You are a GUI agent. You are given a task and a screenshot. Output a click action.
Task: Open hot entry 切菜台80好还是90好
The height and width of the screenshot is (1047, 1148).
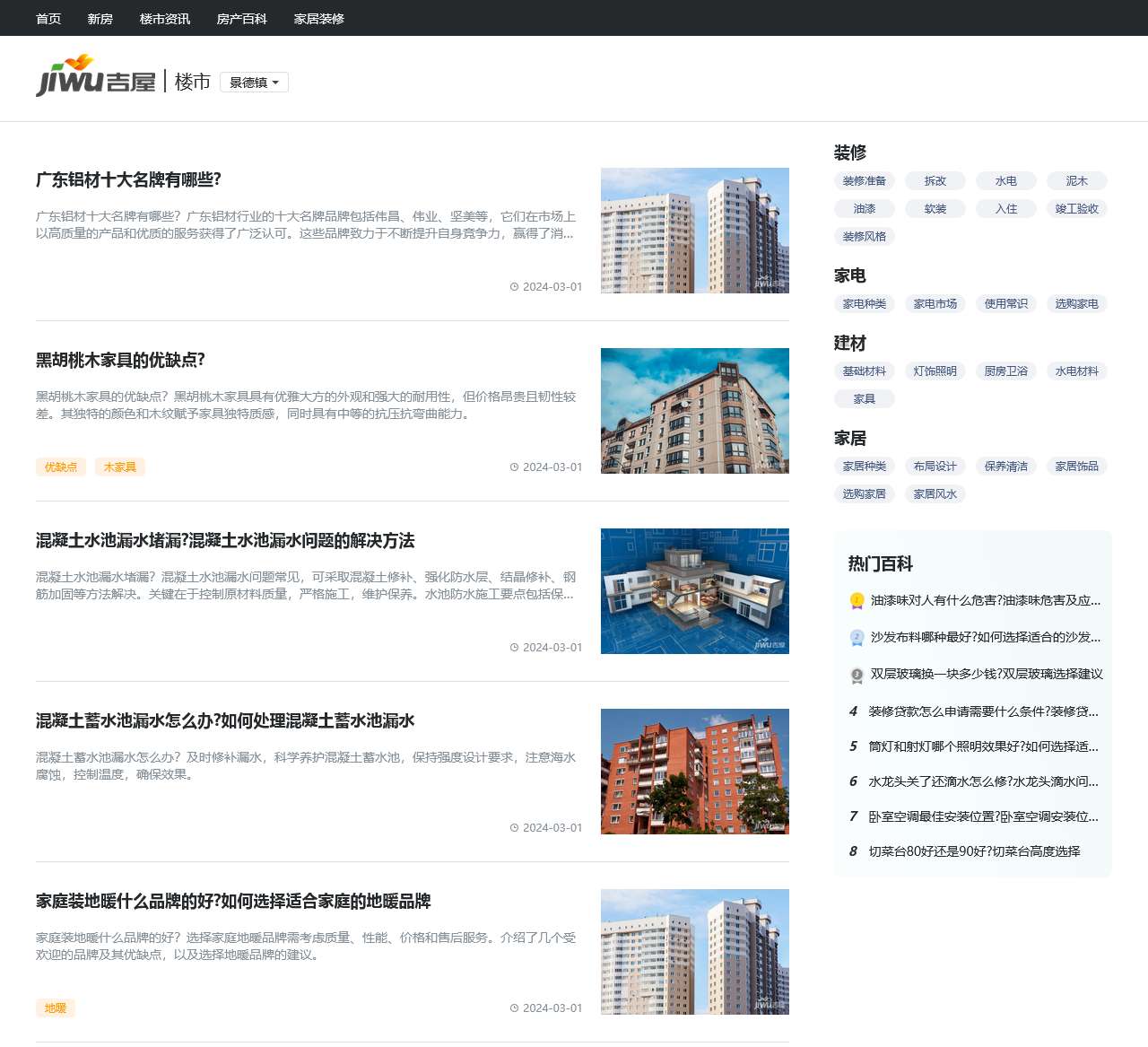point(975,851)
